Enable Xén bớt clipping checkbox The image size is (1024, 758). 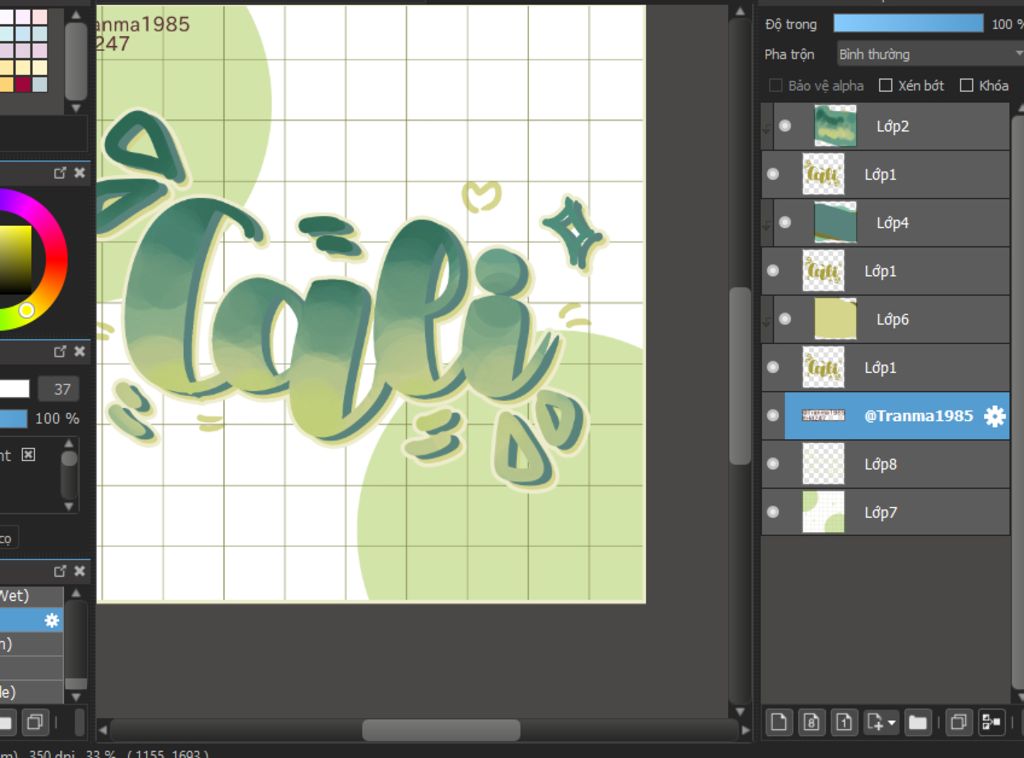[886, 86]
